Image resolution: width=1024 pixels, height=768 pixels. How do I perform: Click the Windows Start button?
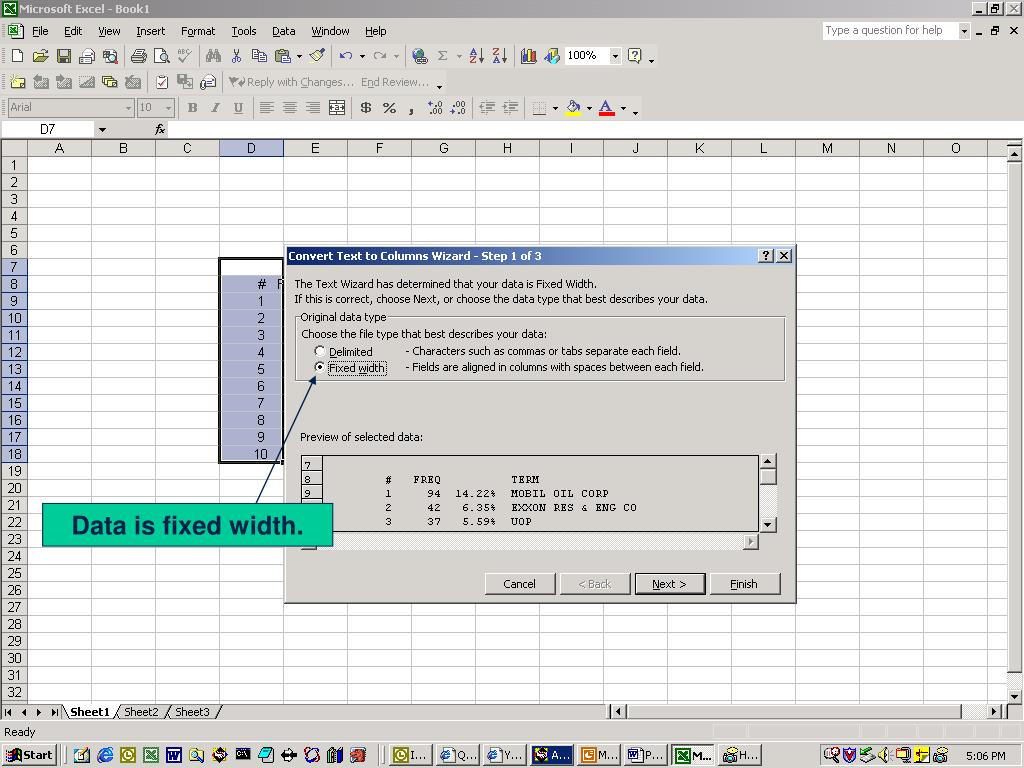[29, 755]
